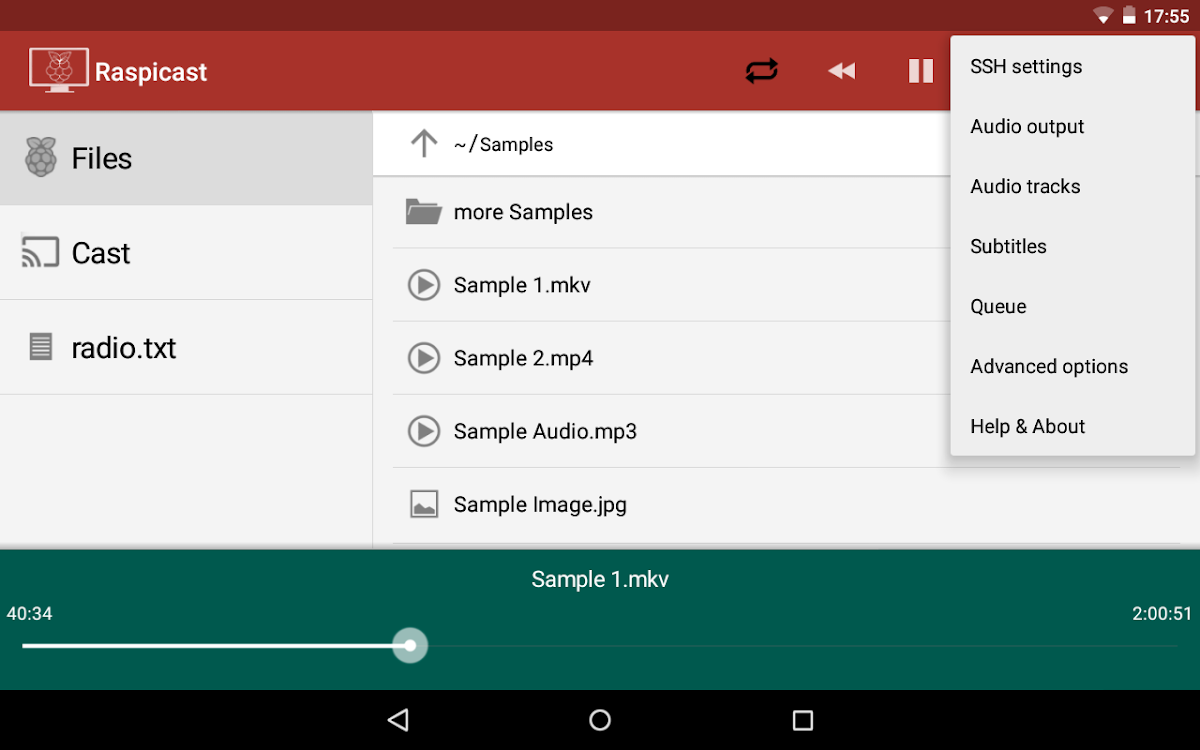Select Audio tracks in overflow menu
This screenshot has height=750, width=1200.
click(x=1025, y=187)
